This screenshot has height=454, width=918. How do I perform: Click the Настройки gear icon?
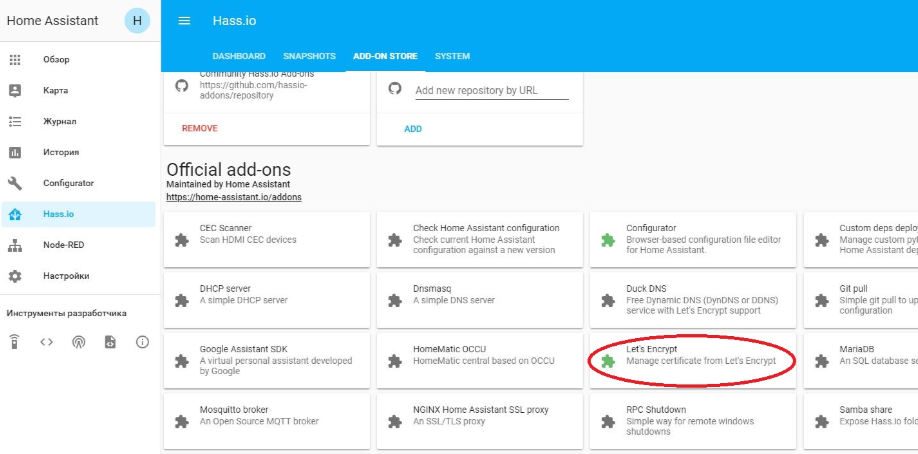pyautogui.click(x=15, y=276)
